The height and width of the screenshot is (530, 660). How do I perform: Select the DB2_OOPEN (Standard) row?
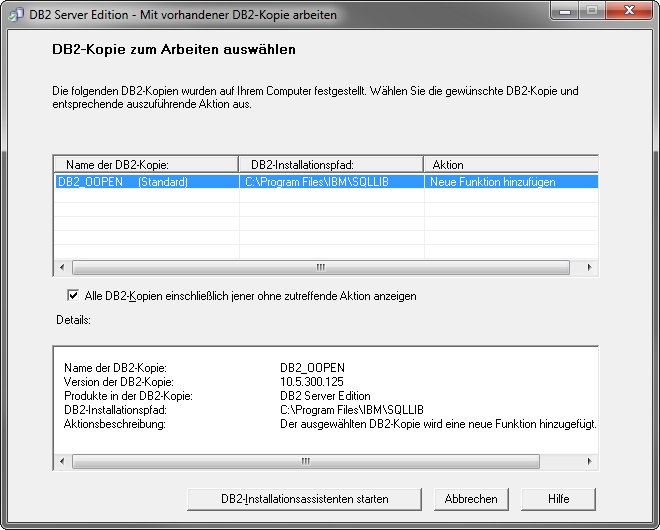(326, 182)
